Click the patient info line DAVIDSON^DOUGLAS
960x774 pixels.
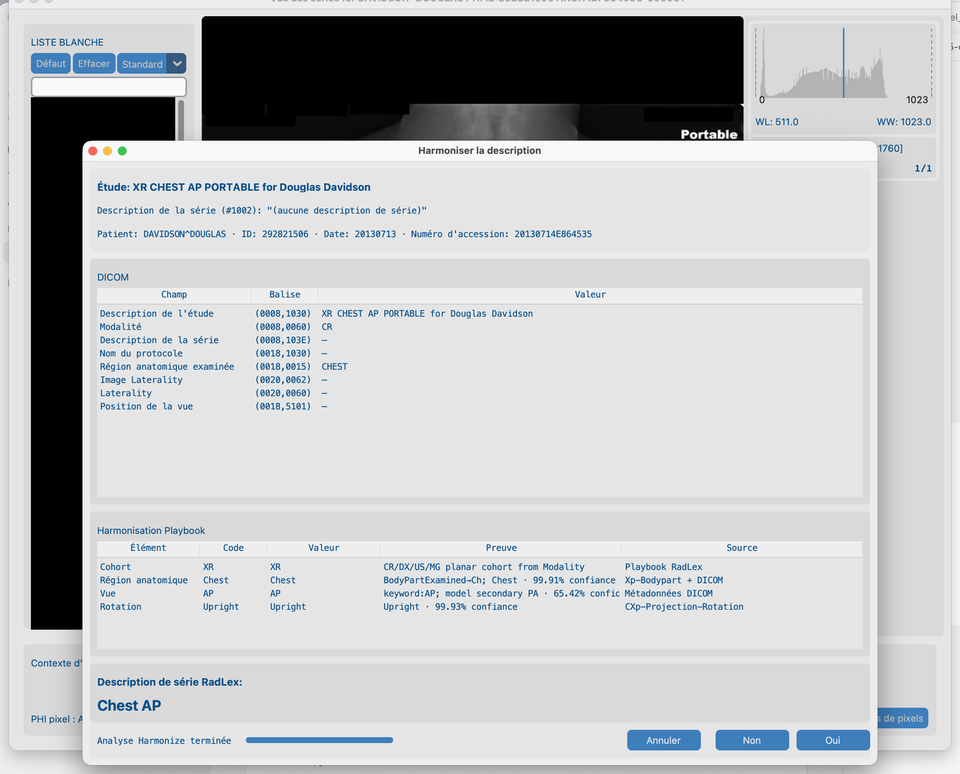point(344,234)
